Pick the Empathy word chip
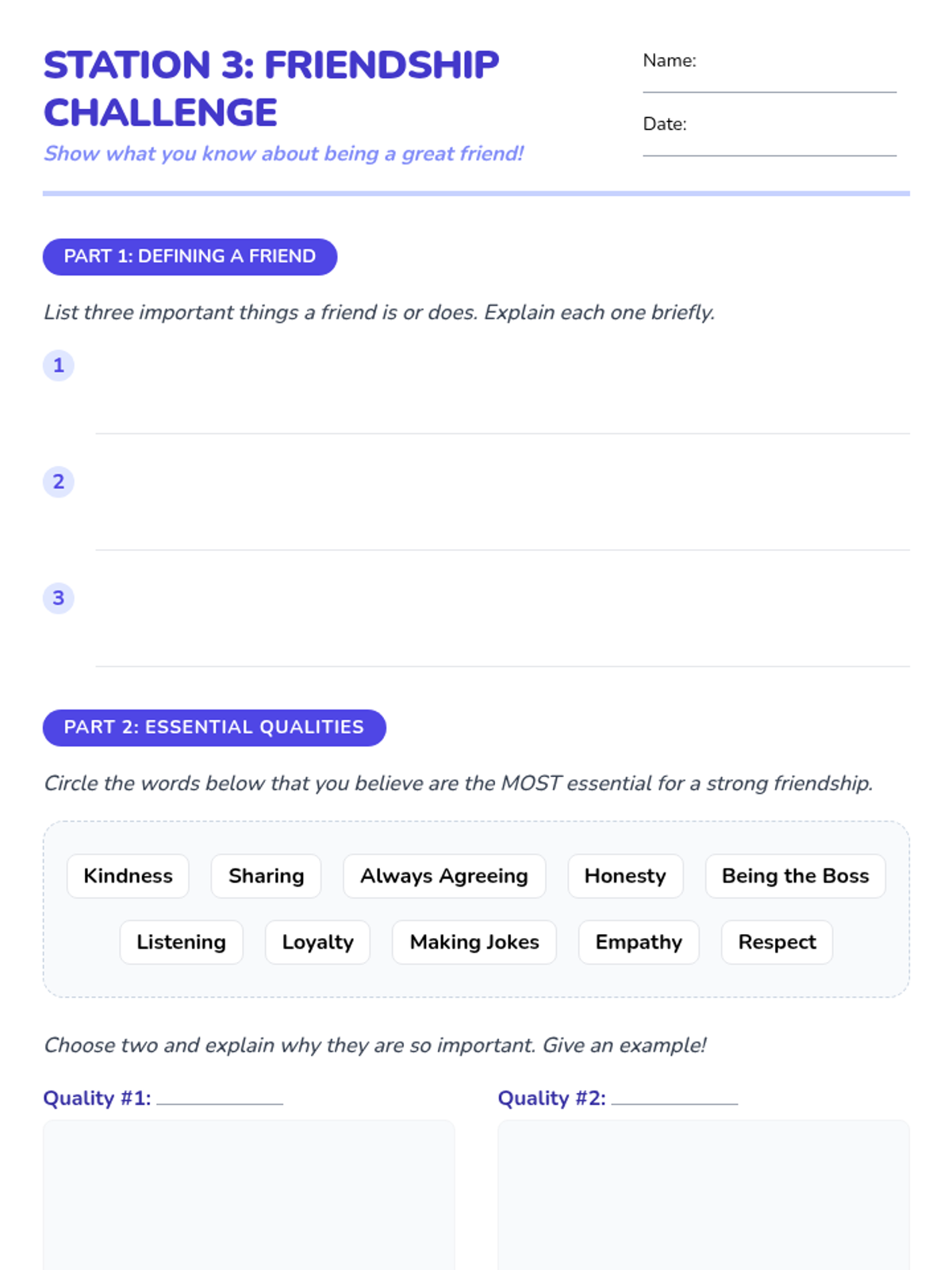The image size is (952, 1270). coord(639,942)
